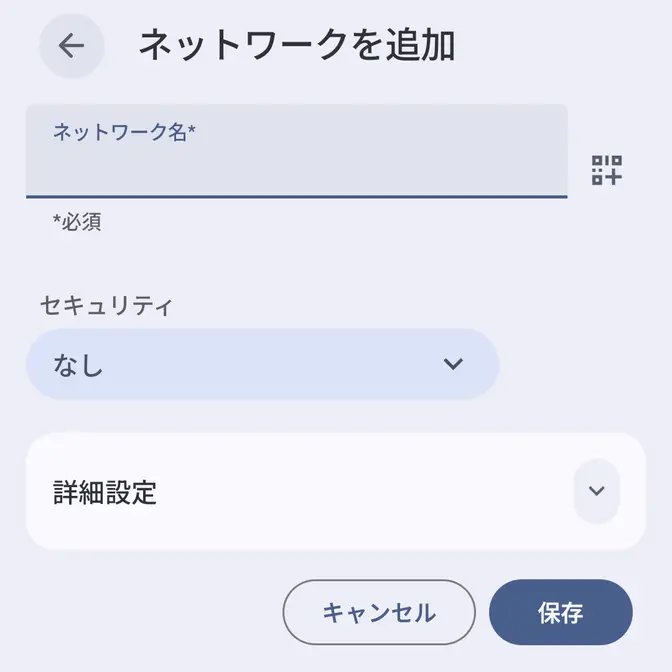Expand the 詳細設定 section

point(335,491)
